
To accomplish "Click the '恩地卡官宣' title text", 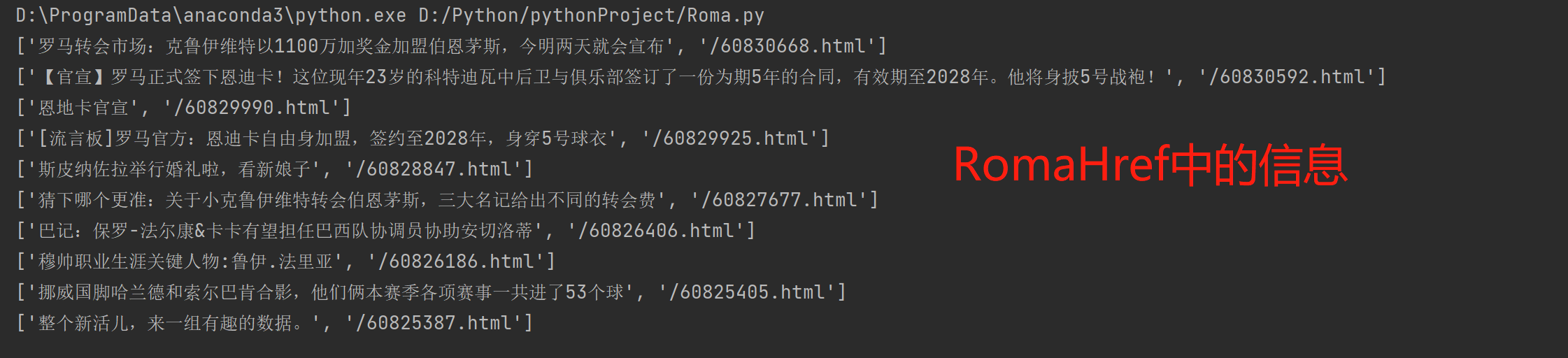I will click(x=84, y=108).
